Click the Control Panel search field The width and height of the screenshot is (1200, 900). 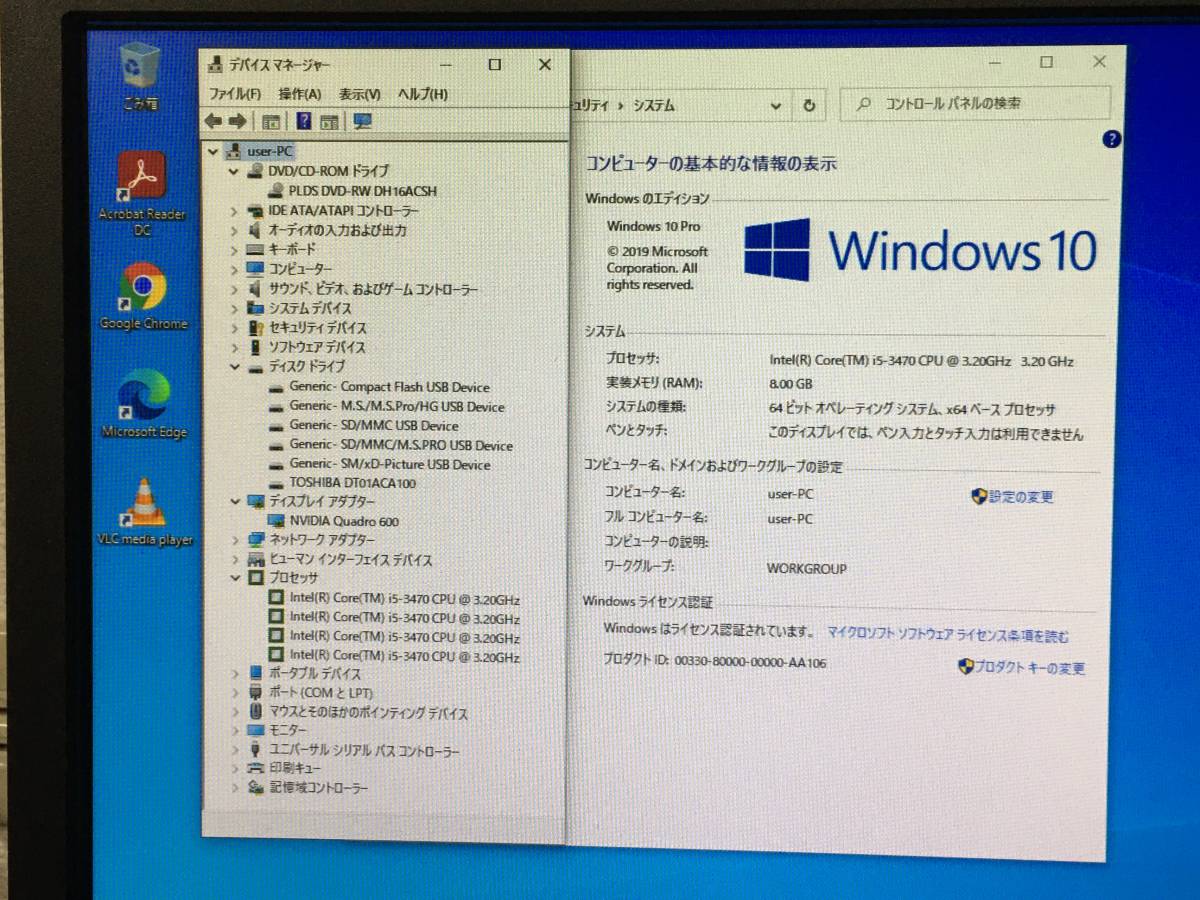(x=976, y=103)
